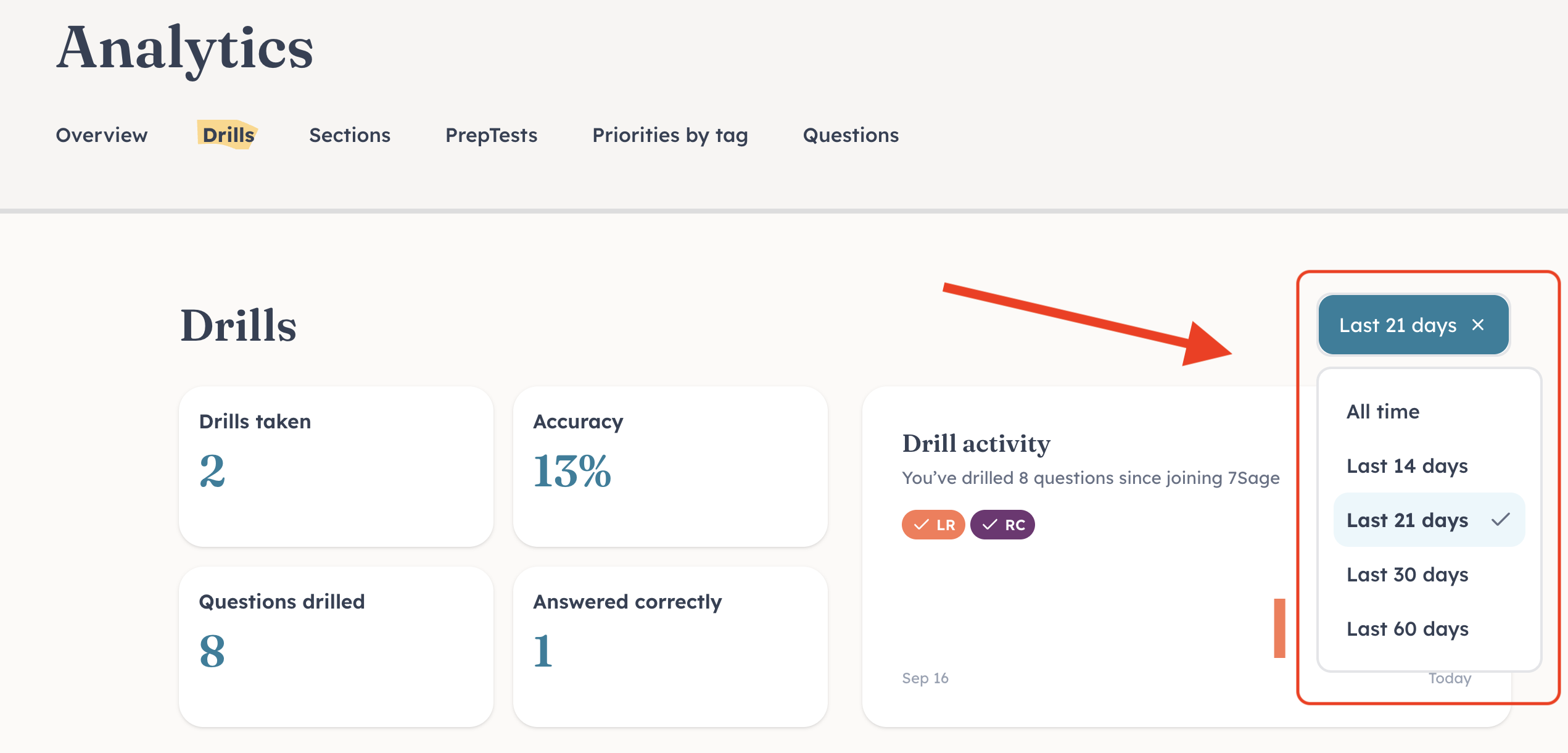Select Last 60 days range

1407,629
